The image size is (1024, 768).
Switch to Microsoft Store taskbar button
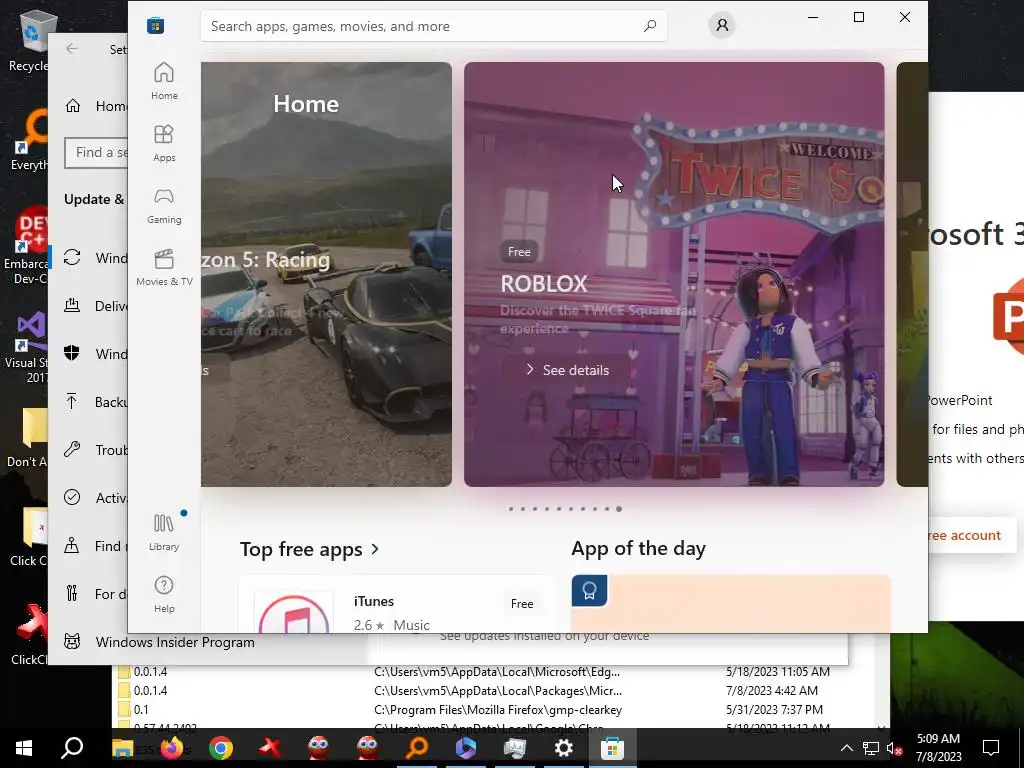tap(613, 748)
